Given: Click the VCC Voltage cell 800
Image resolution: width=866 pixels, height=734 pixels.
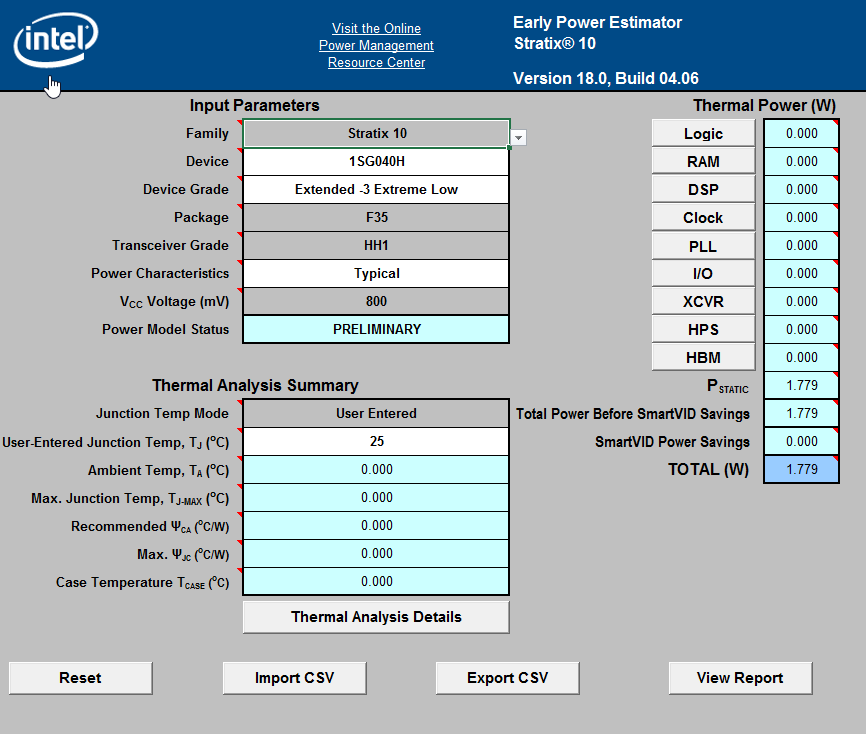Looking at the screenshot, I should point(376,302).
